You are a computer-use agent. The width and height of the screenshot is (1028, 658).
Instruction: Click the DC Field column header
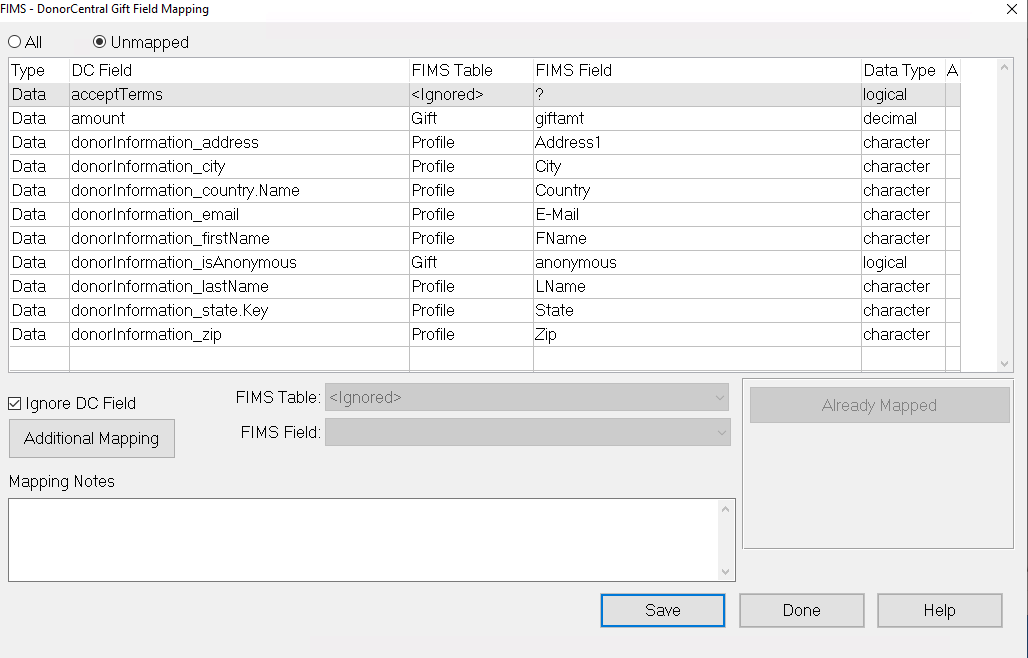[x=239, y=70]
